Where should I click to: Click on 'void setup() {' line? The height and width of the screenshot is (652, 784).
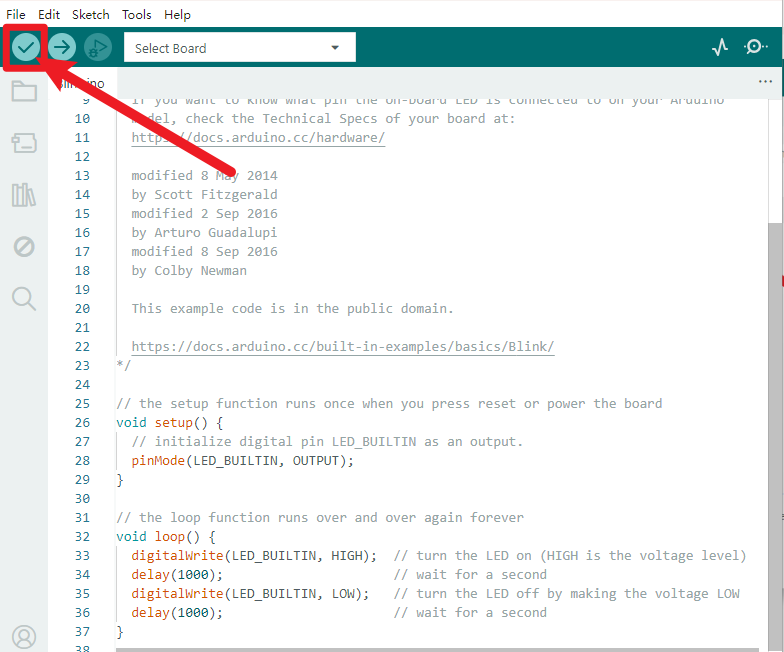click(170, 423)
